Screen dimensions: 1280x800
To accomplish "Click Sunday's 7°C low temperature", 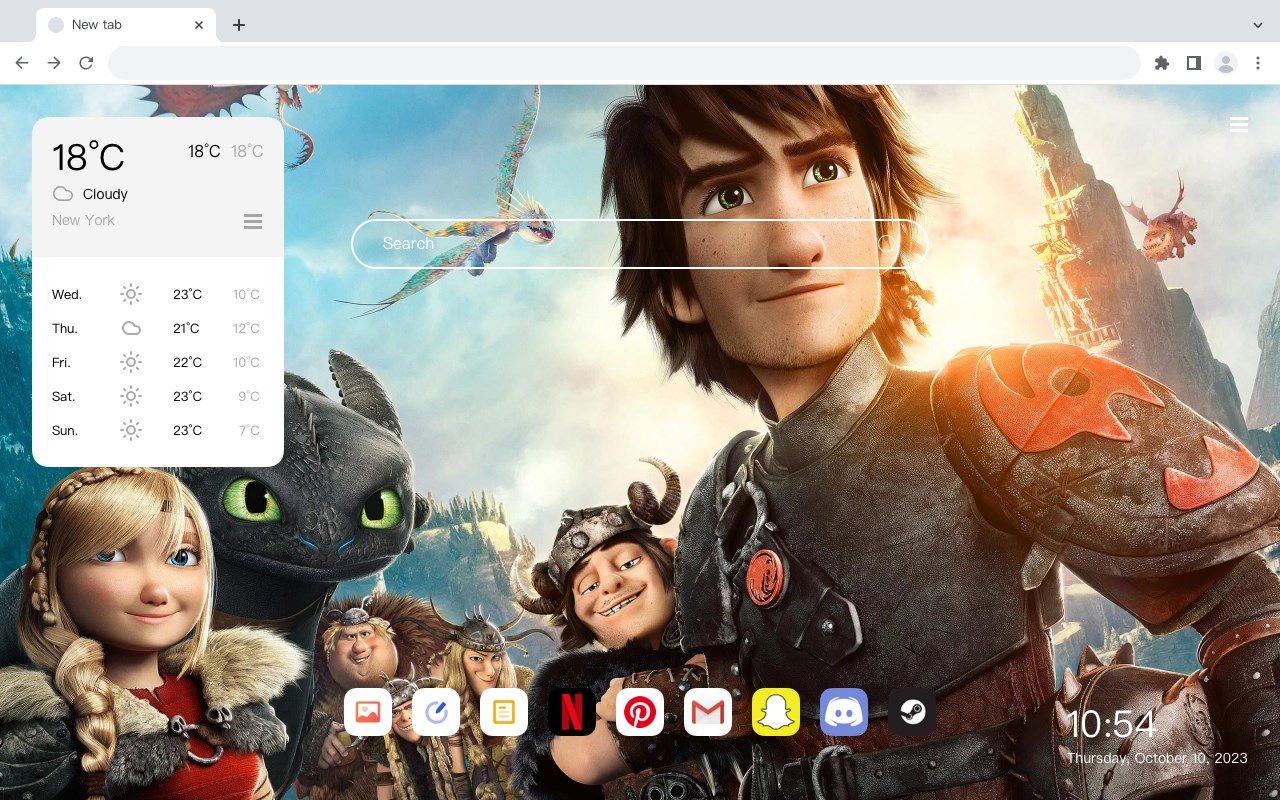I will point(249,430).
